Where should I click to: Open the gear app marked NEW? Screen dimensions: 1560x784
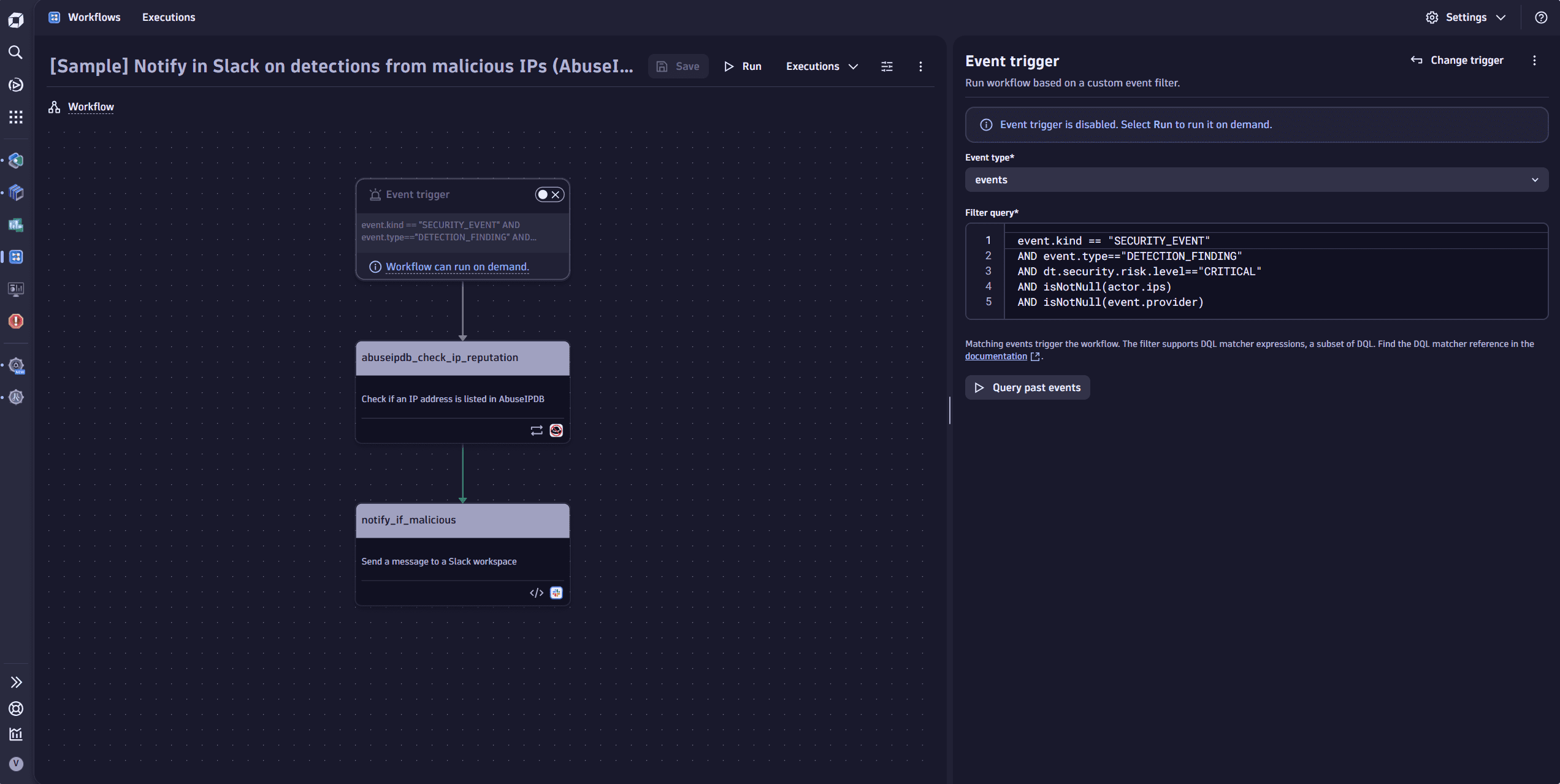tap(16, 365)
